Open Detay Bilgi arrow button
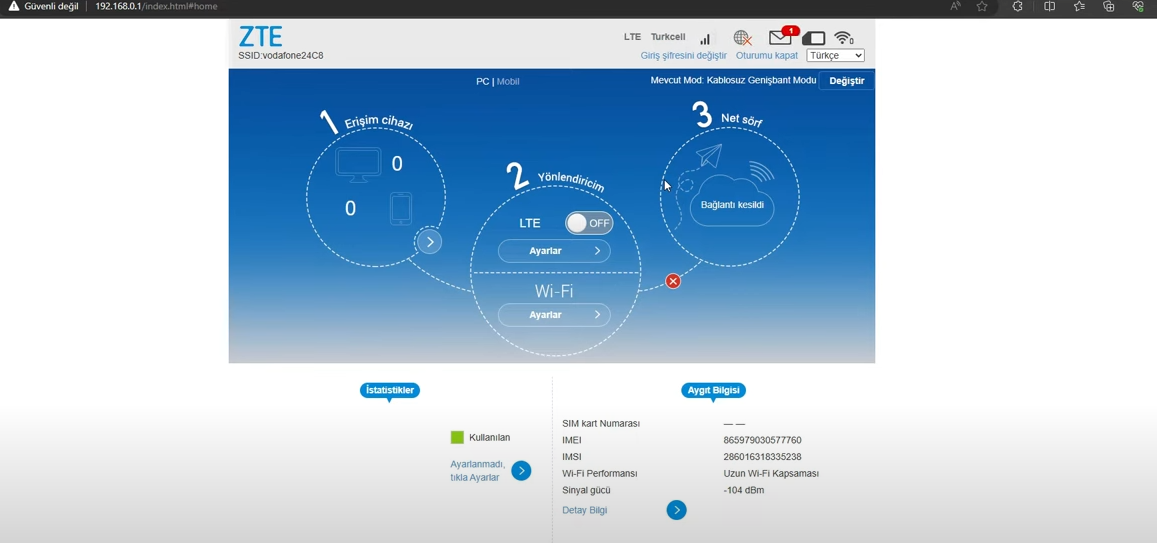This screenshot has width=1157, height=543. (x=677, y=510)
